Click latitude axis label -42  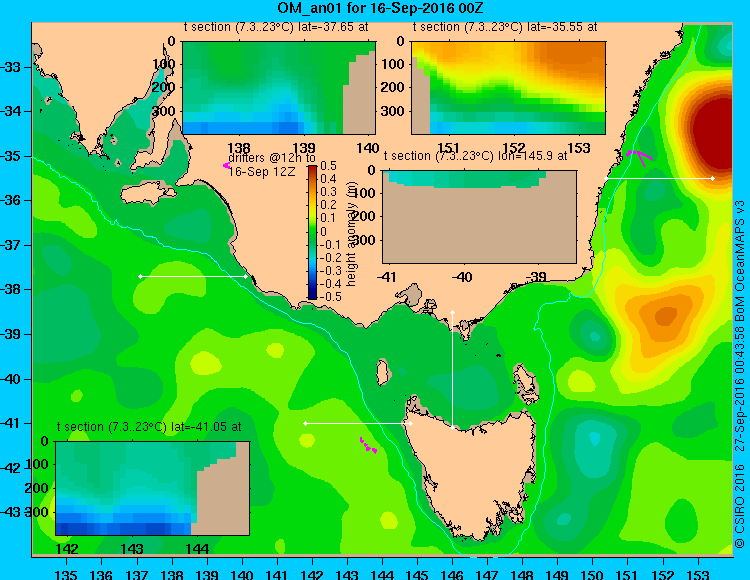pyautogui.click(x=11, y=468)
